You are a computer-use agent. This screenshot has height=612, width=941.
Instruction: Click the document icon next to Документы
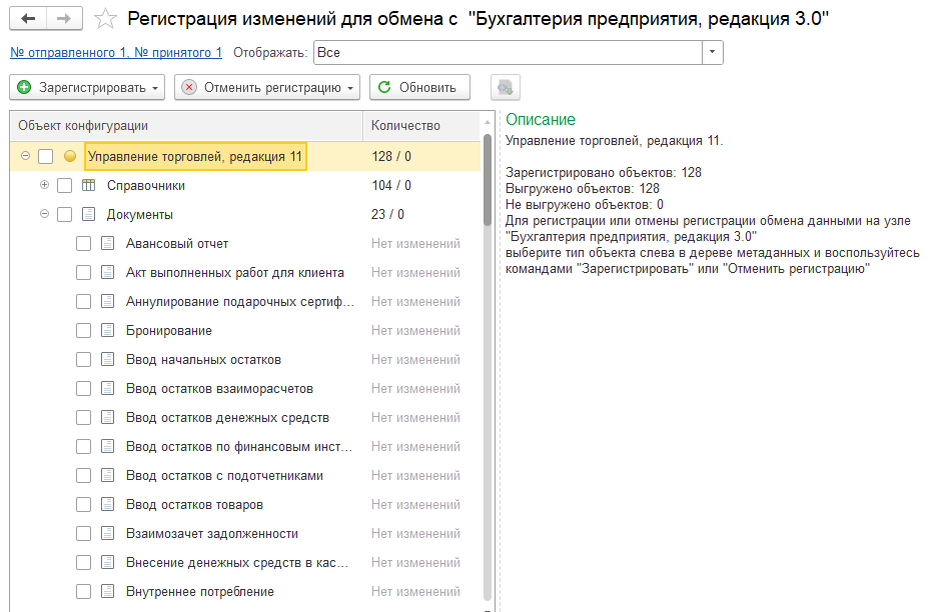point(89,214)
